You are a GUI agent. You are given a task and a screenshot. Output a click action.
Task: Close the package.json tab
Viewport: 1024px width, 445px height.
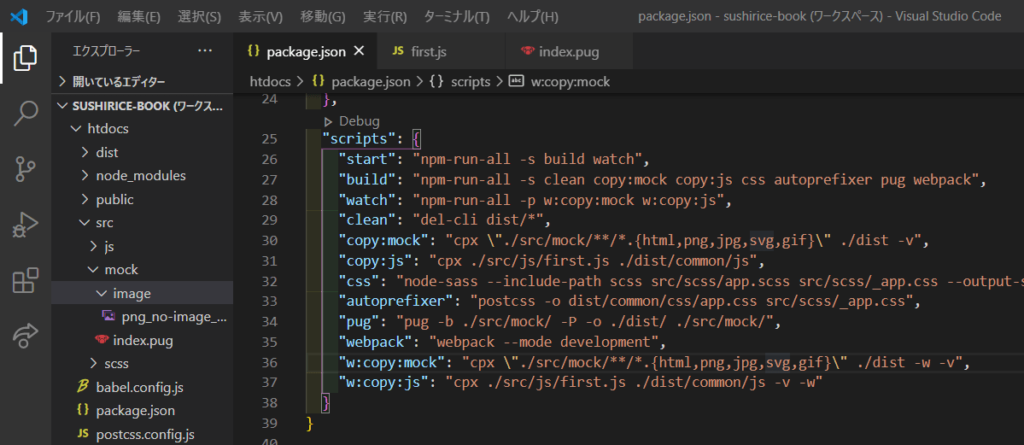[x=359, y=52]
